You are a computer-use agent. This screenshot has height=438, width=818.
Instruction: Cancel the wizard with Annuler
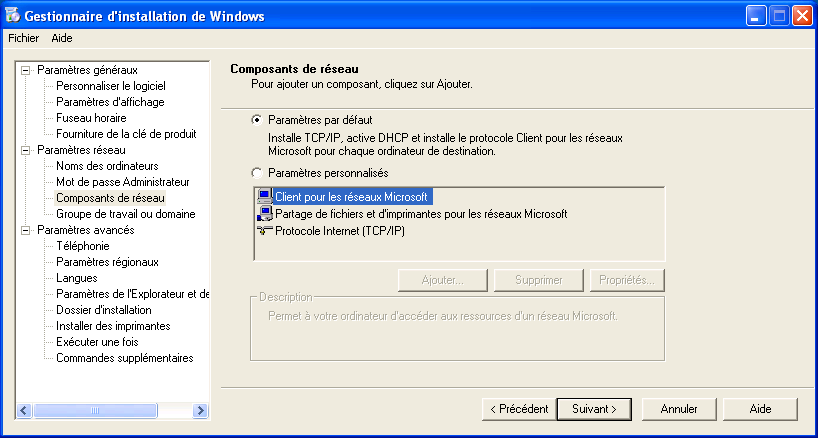[x=679, y=409]
